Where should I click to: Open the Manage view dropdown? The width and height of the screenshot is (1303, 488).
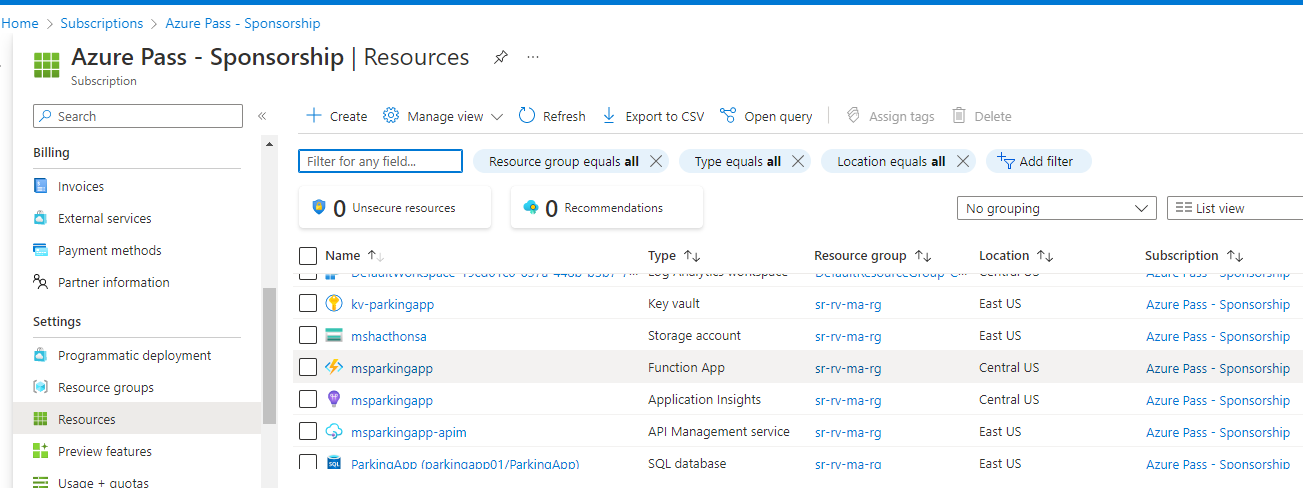pyautogui.click(x=443, y=116)
